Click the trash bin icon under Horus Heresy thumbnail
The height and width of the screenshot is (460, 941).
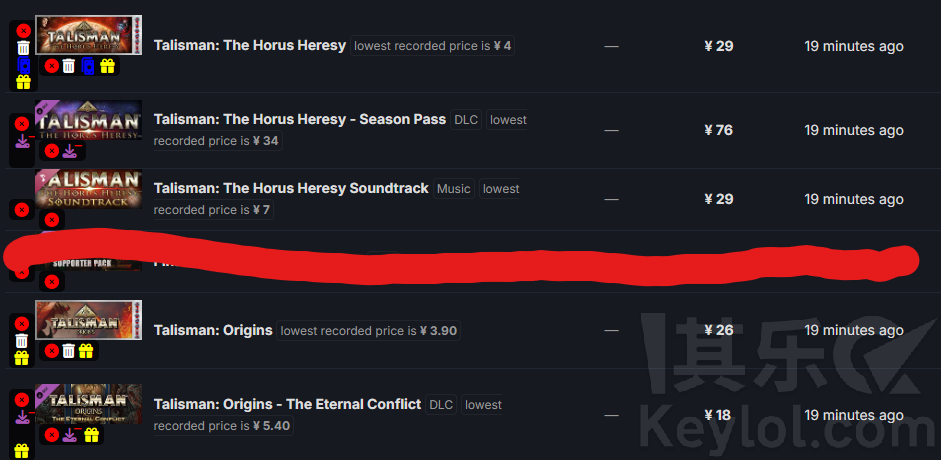pyautogui.click(x=68, y=66)
